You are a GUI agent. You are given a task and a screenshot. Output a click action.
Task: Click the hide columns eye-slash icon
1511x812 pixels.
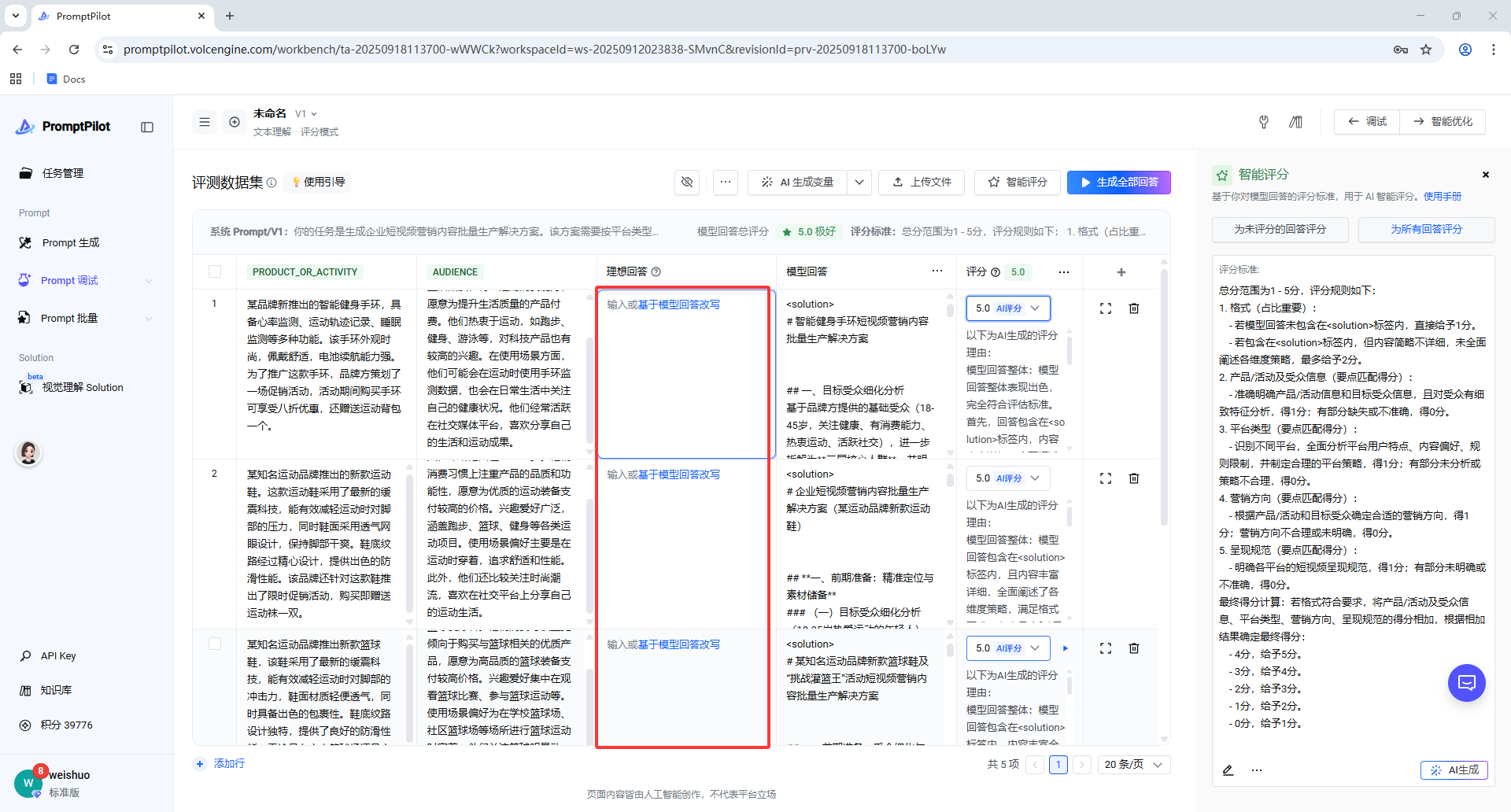click(687, 182)
